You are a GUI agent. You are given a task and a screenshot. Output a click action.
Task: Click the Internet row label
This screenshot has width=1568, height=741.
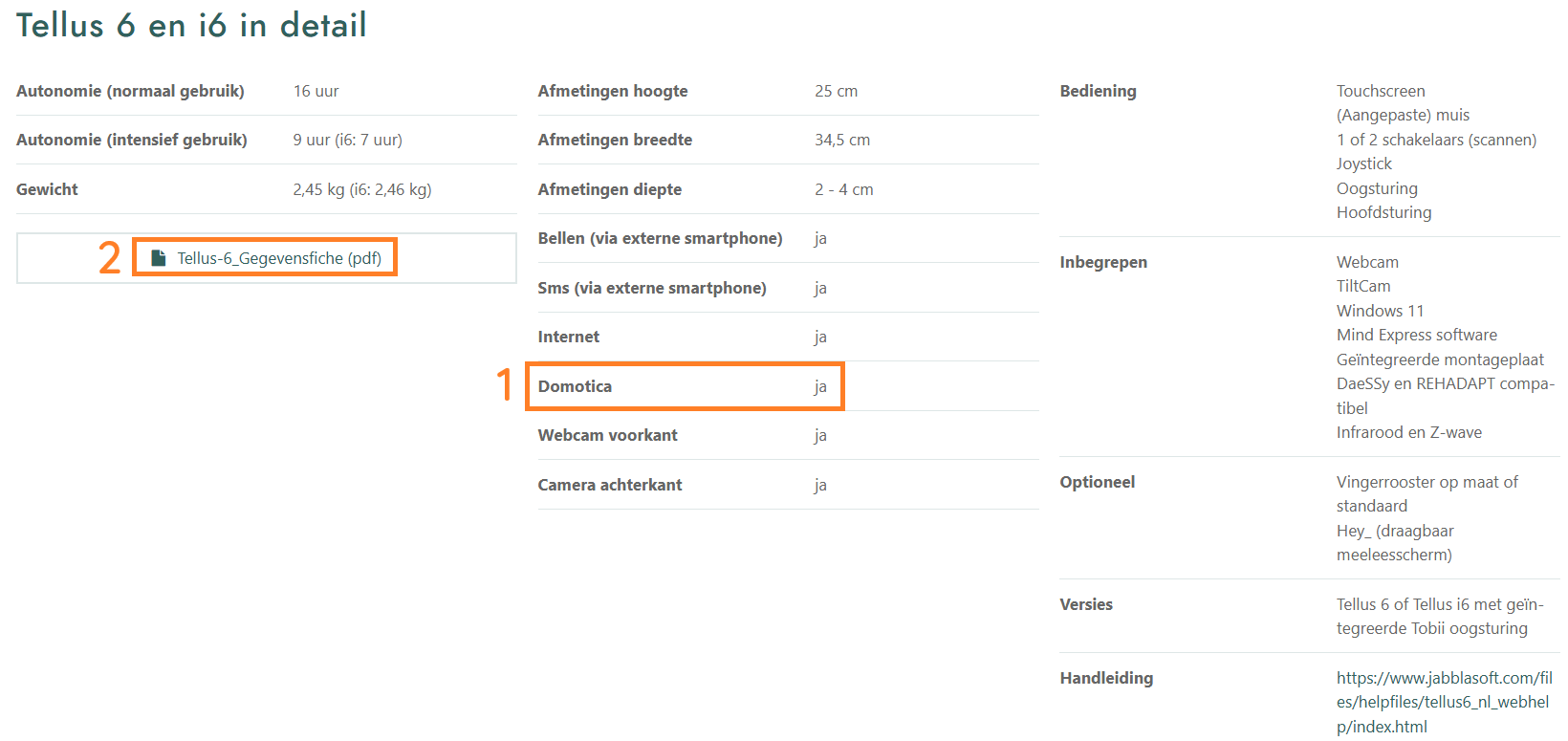[569, 337]
